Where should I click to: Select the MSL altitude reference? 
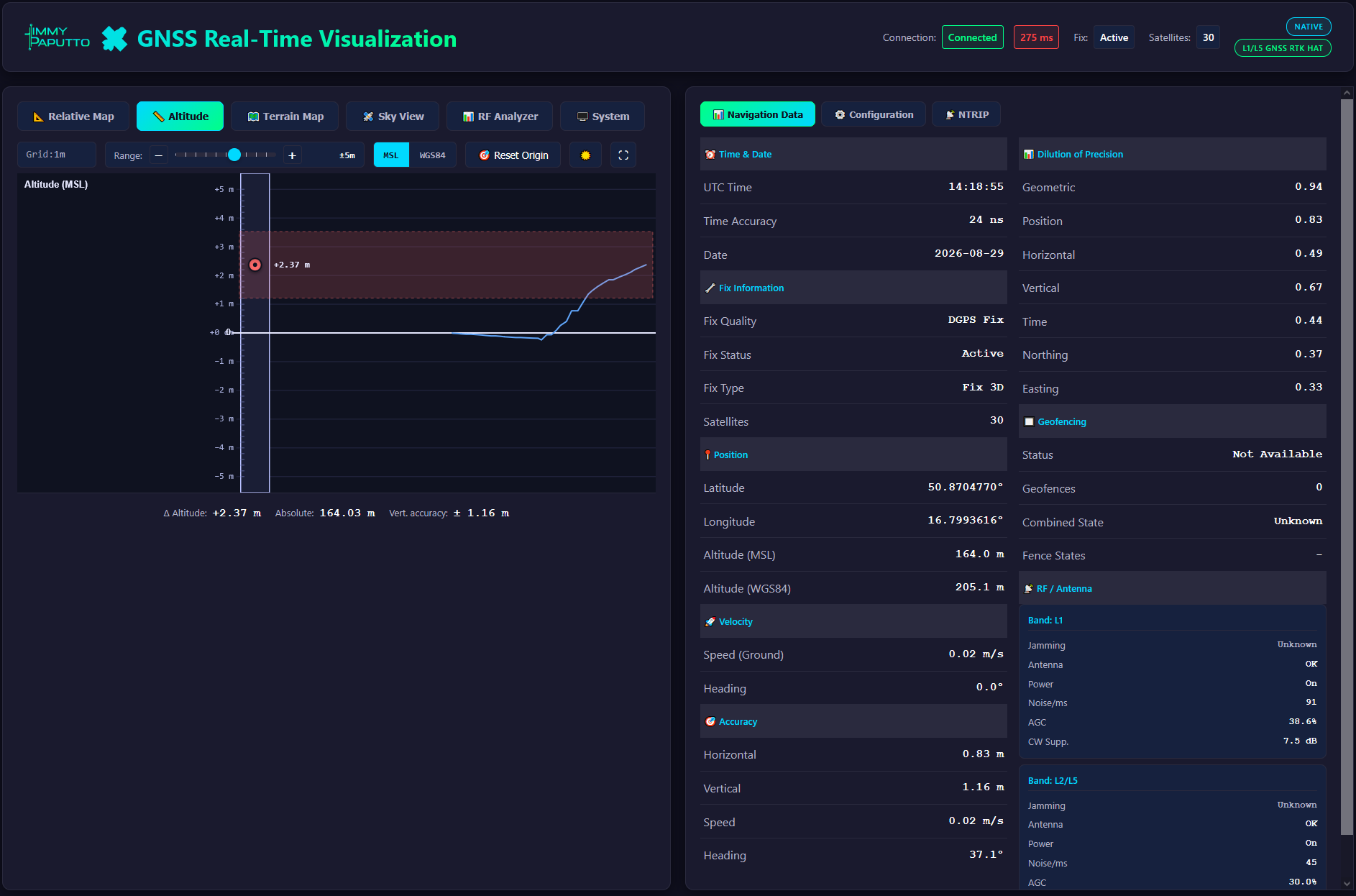pos(391,155)
